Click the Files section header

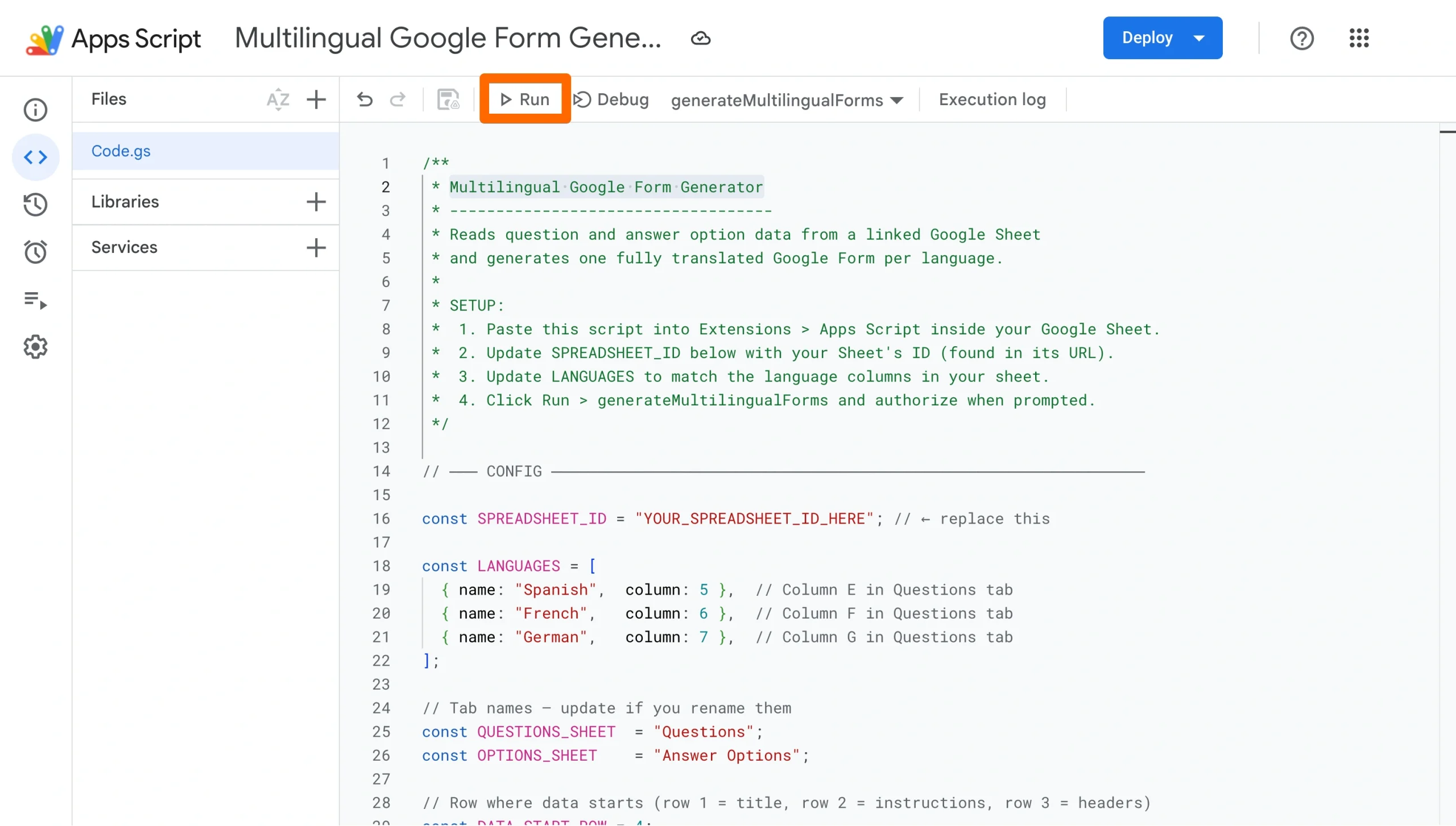109,99
